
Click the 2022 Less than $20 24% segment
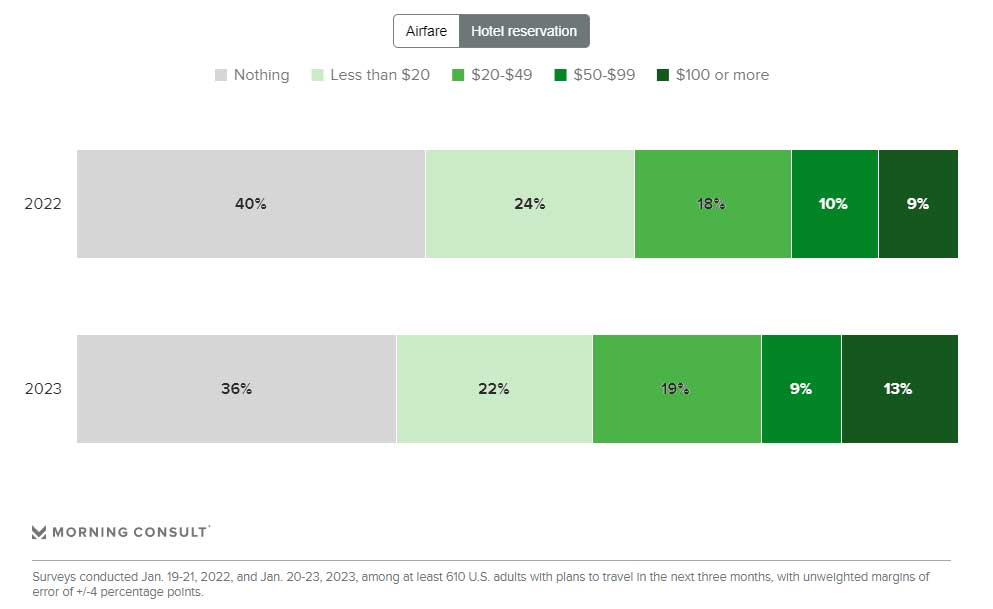(529, 204)
